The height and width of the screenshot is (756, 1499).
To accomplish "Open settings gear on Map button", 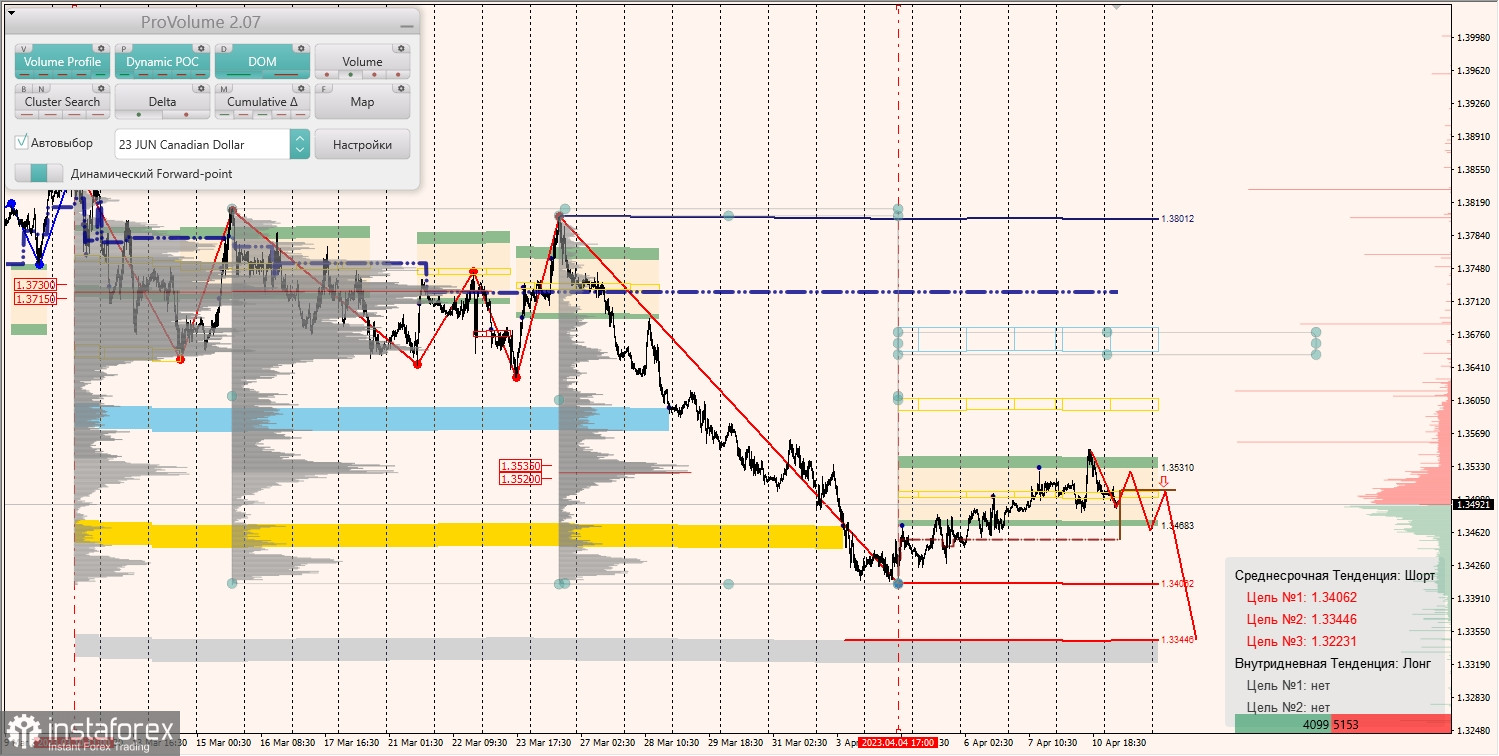I will 400,88.
